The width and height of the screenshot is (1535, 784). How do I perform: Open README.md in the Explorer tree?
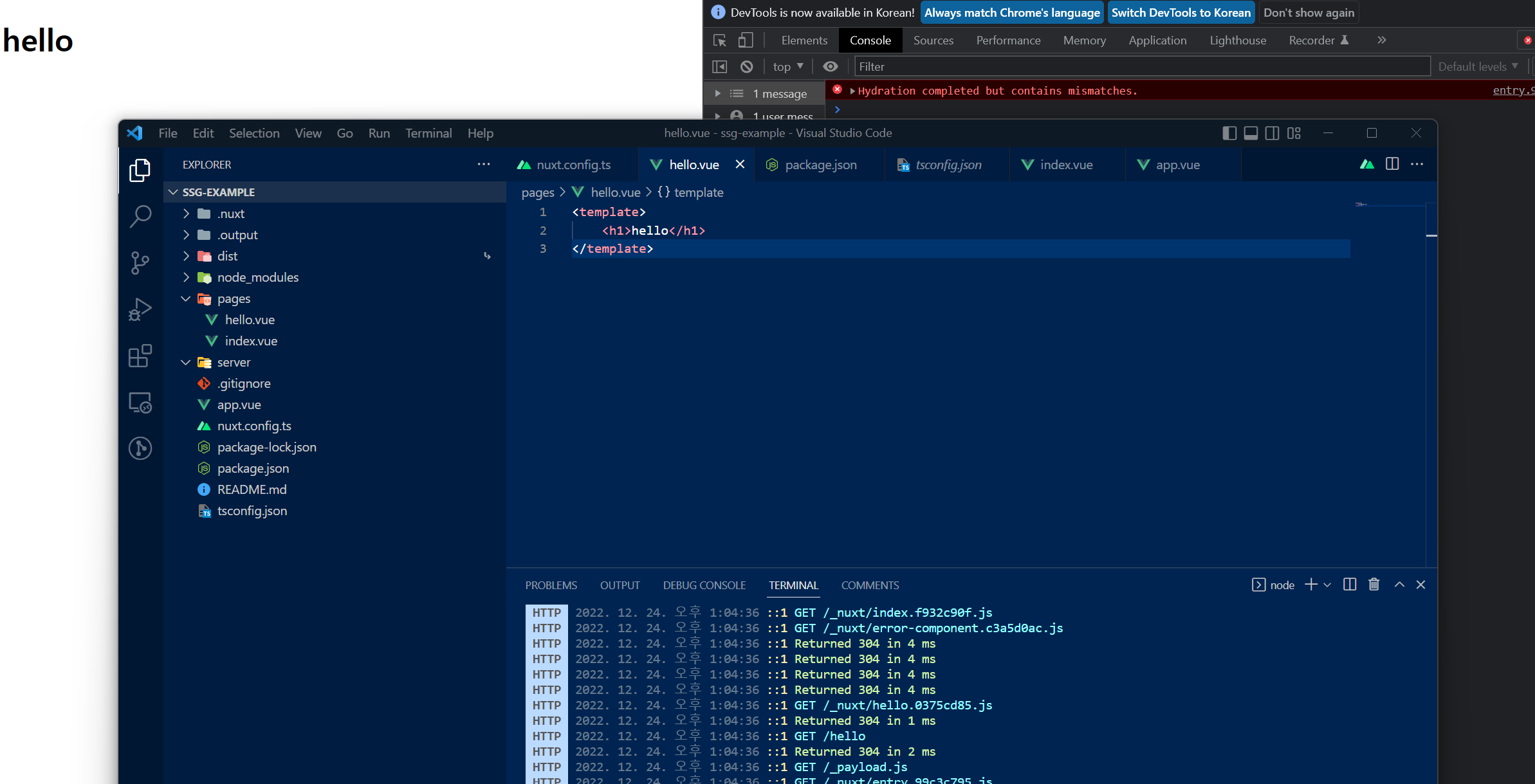coord(252,489)
